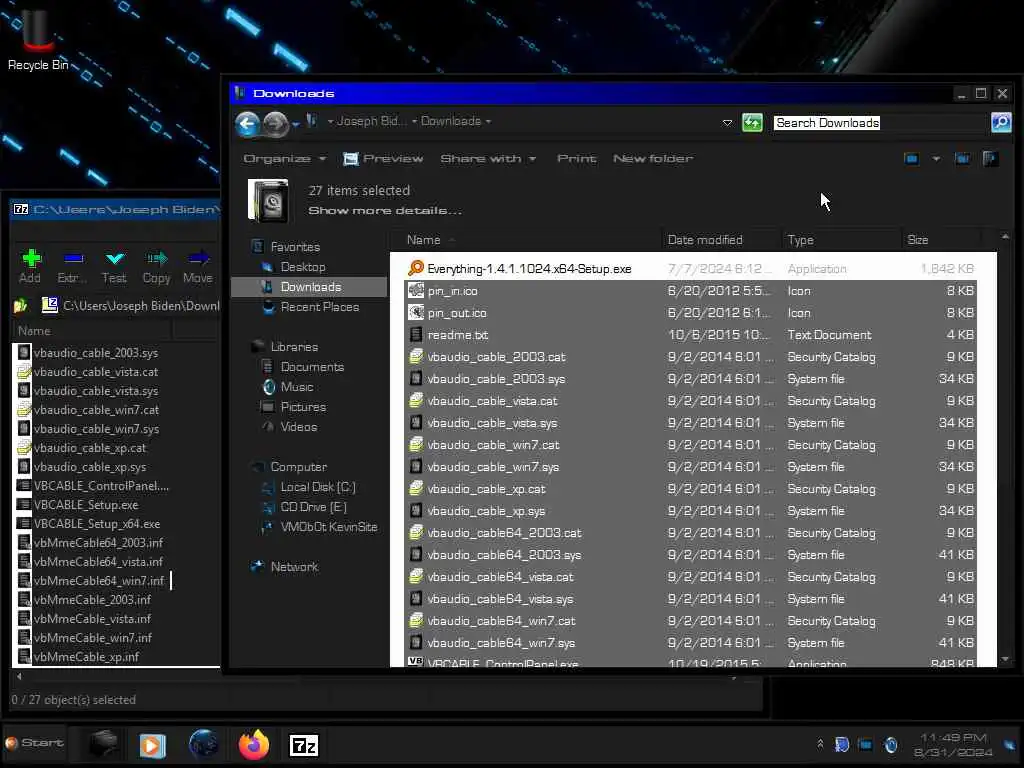Click the Forward arrow in Downloads window
Viewport: 1024px width, 768px height.
coord(276,123)
